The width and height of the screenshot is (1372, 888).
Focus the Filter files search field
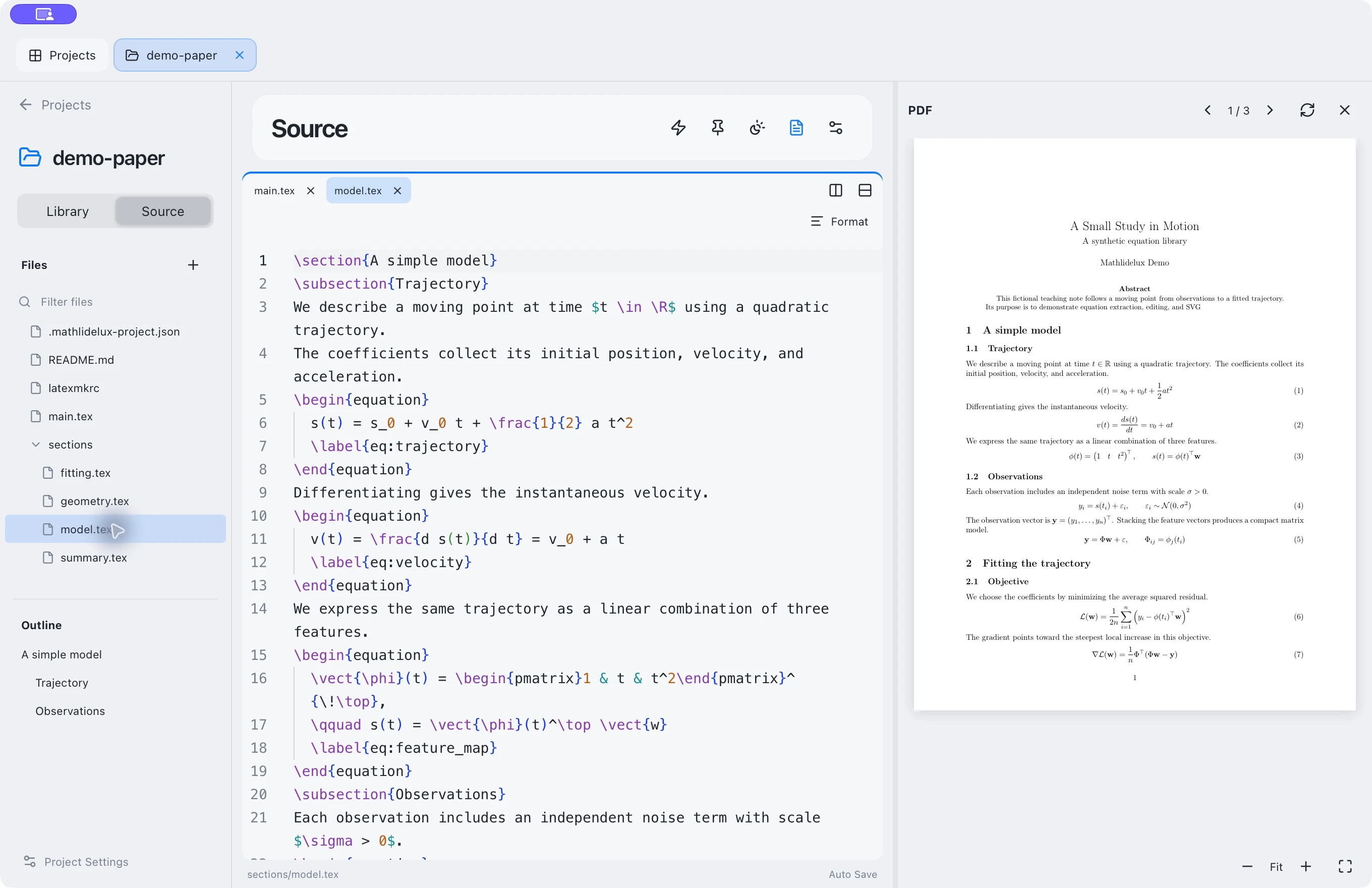(116, 302)
